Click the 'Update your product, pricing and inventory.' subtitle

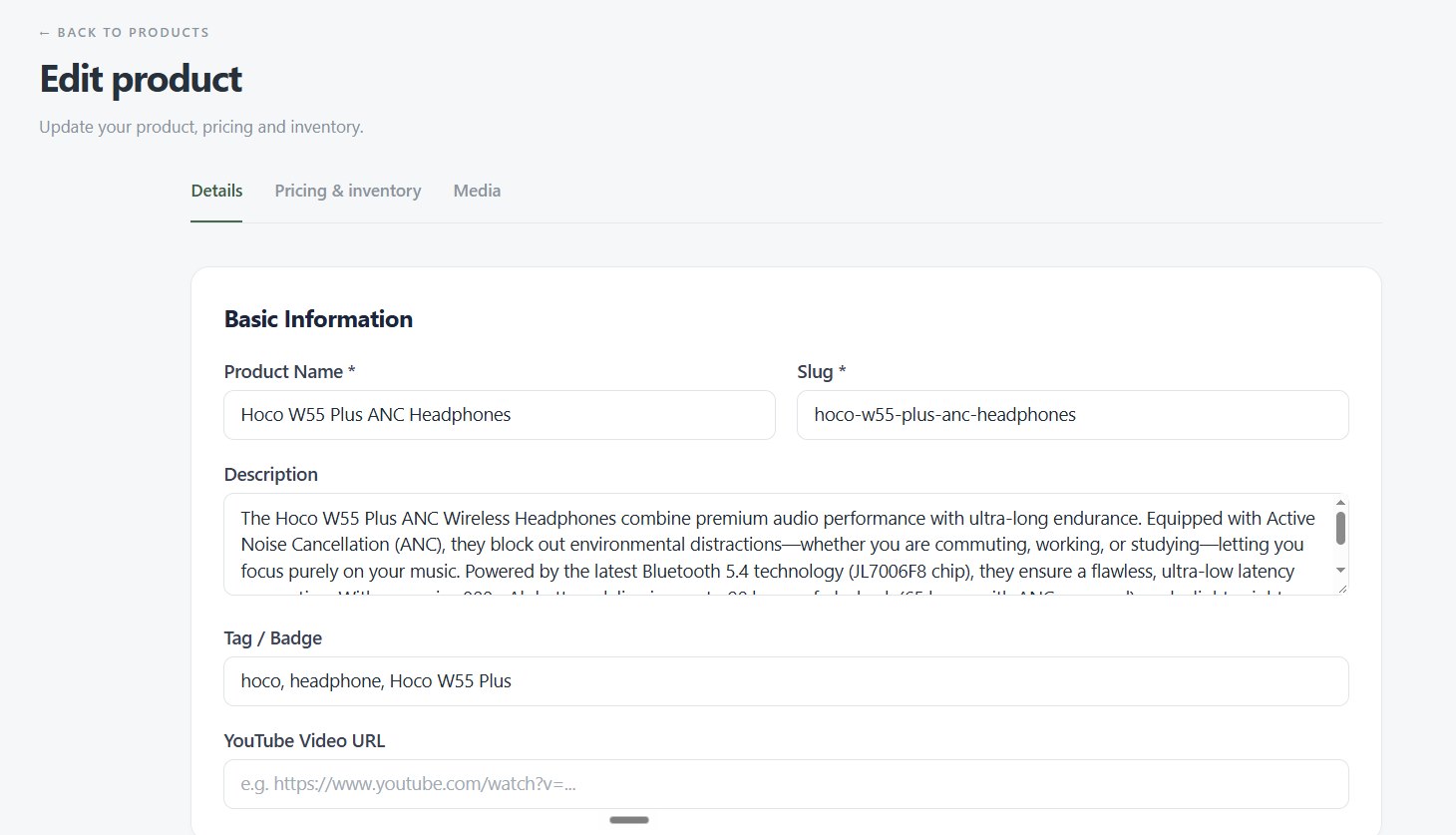201,127
